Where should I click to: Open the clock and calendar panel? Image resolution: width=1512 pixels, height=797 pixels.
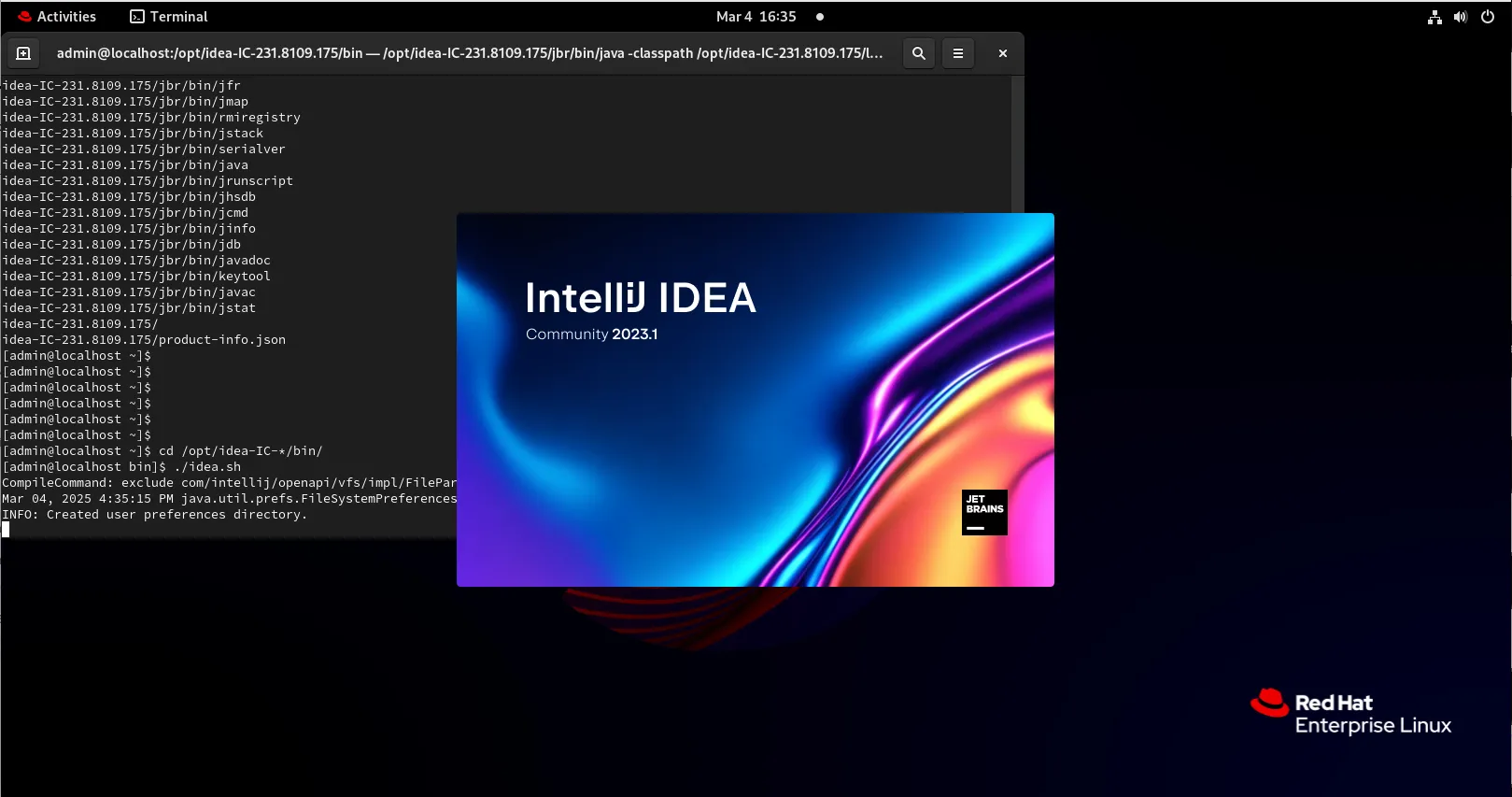756,16
